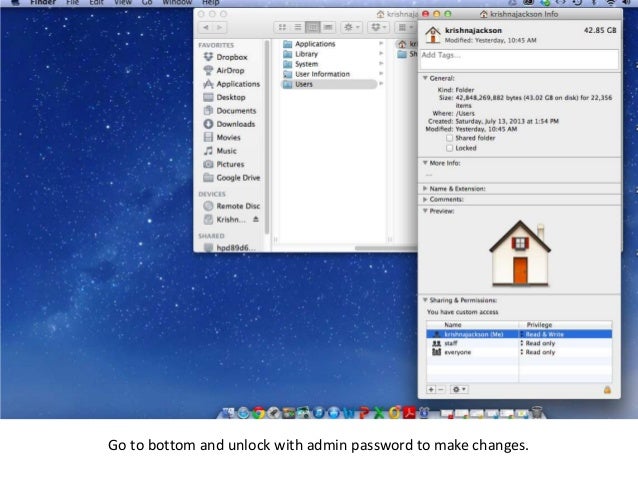Open the Finder action gear menu
Screen dimensions: 638x479
(x=352, y=27)
